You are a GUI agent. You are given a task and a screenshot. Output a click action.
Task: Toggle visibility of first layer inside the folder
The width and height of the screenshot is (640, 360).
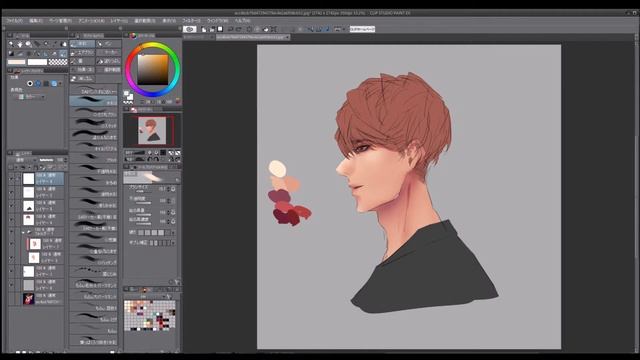[x=11, y=244]
